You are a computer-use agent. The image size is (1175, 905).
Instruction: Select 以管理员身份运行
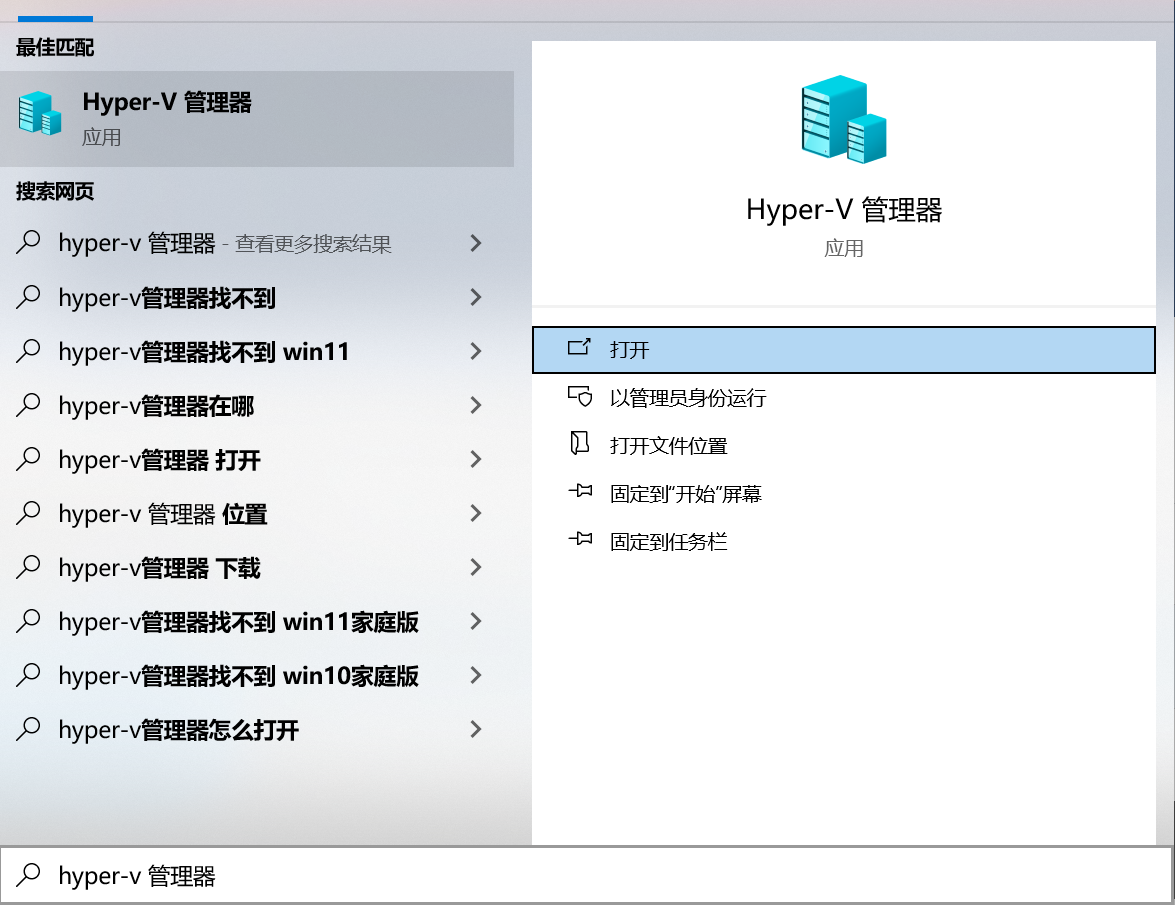tap(844, 398)
